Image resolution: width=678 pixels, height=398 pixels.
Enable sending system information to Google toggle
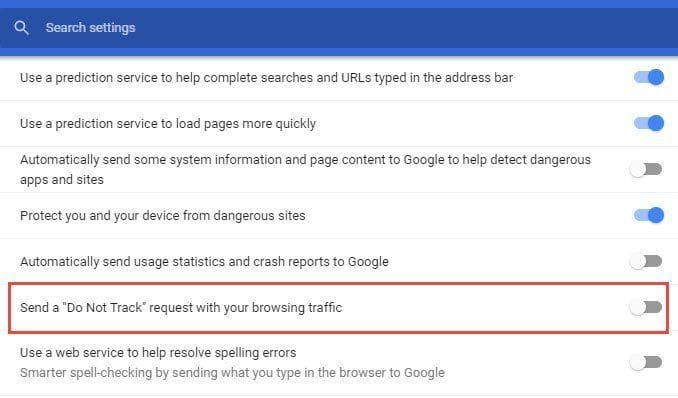[646, 169]
